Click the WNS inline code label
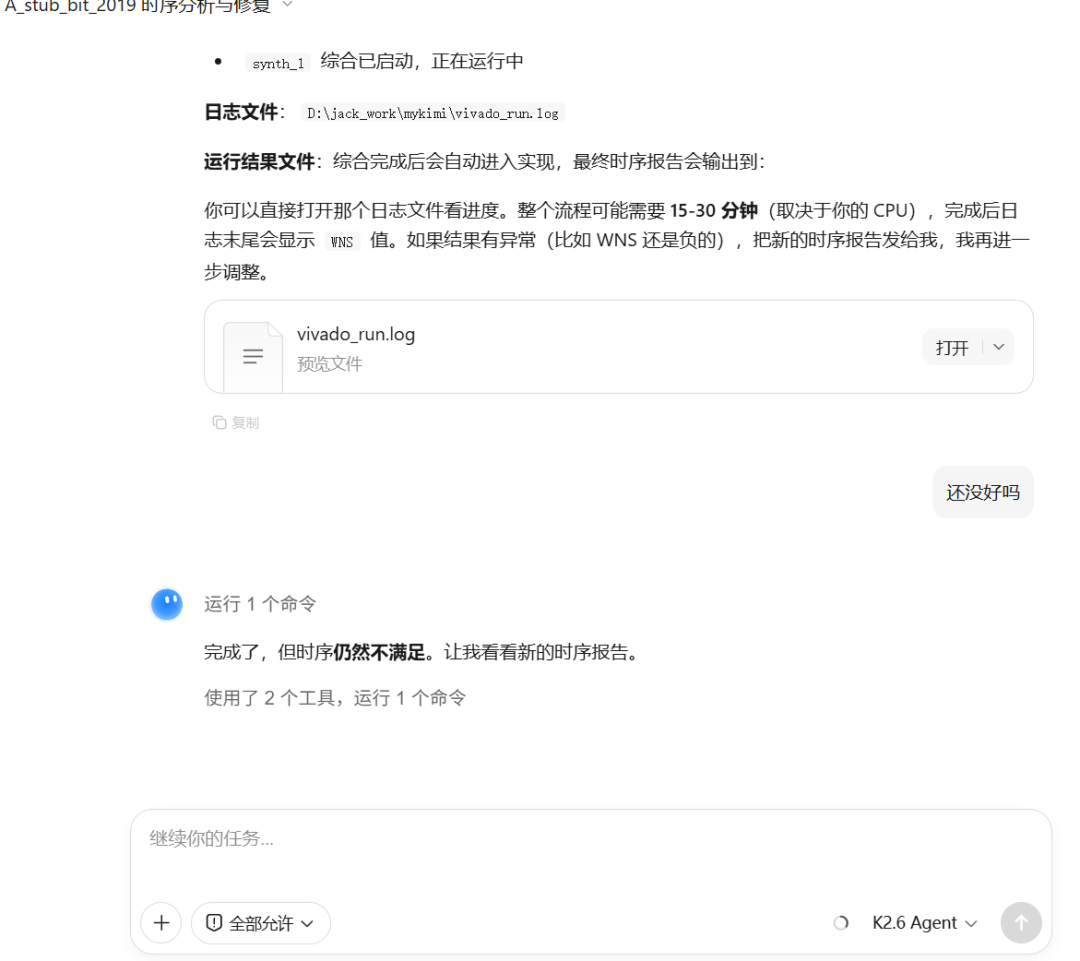Image resolution: width=1080 pixels, height=961 pixels. tap(342, 242)
